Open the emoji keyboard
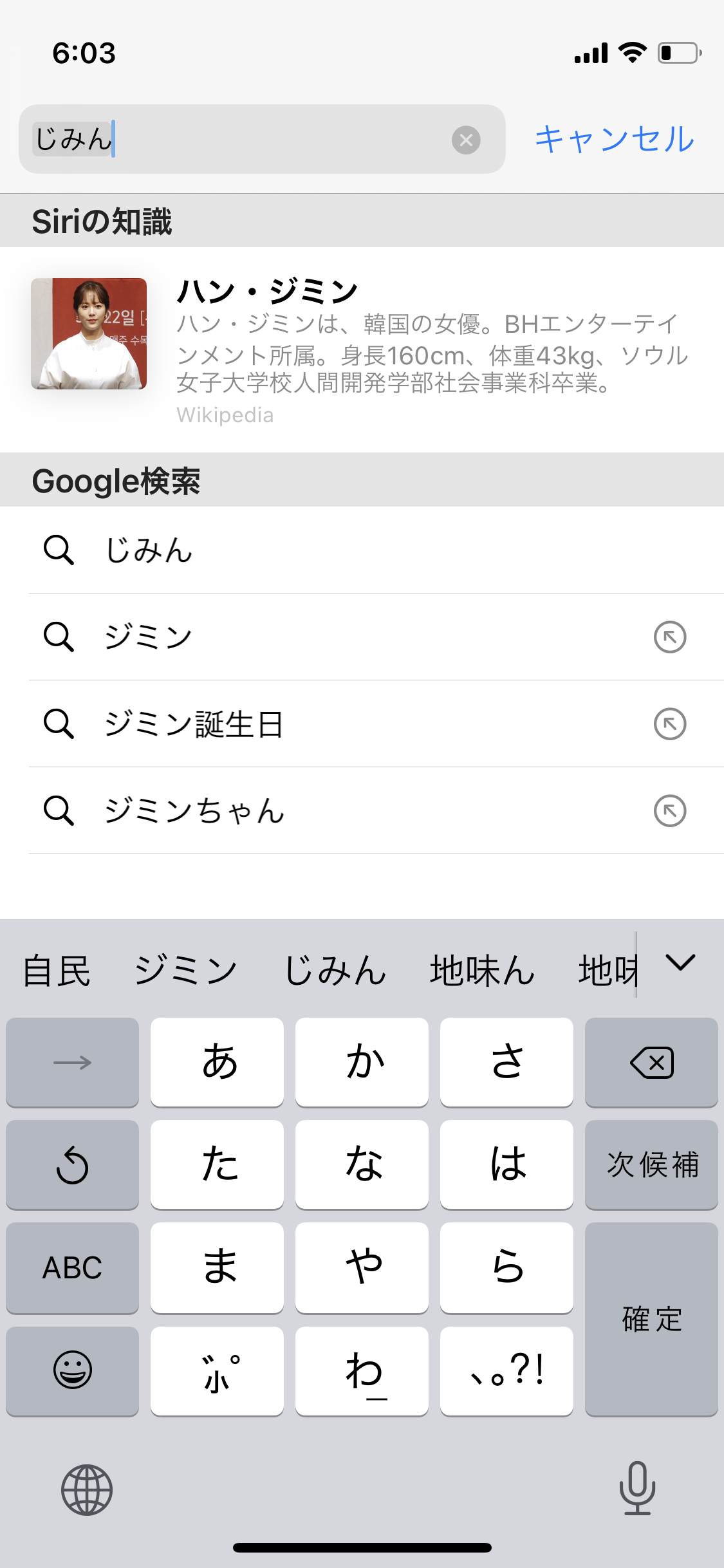Screen dimensions: 724x1568 coord(72,1370)
